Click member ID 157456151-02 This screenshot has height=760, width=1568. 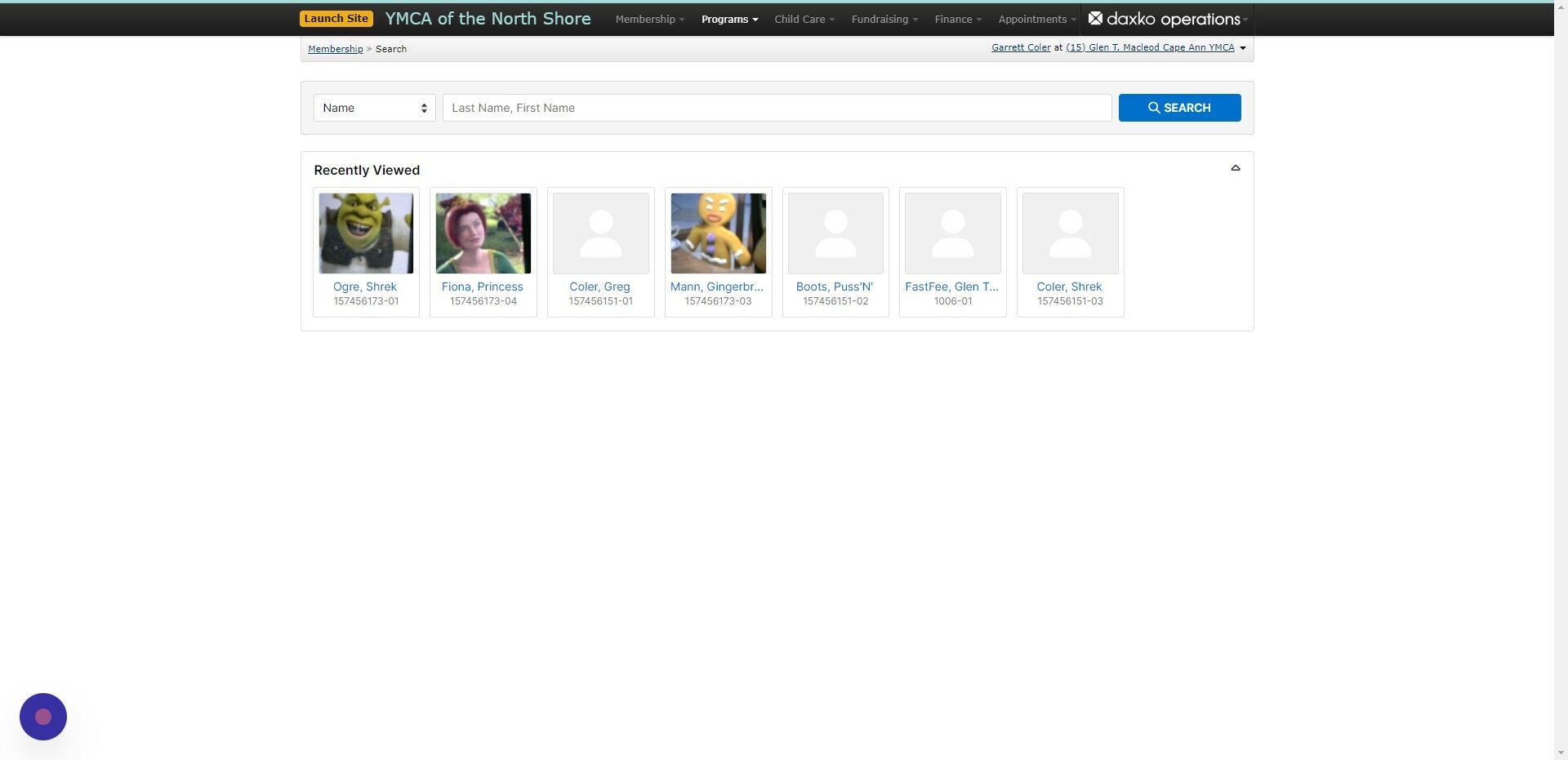[x=835, y=301]
